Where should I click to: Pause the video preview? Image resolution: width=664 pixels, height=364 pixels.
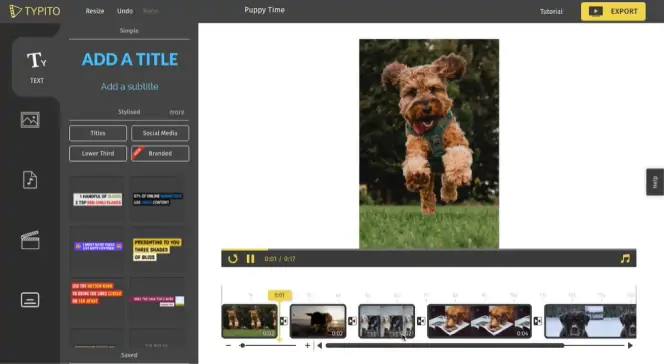[x=250, y=259]
